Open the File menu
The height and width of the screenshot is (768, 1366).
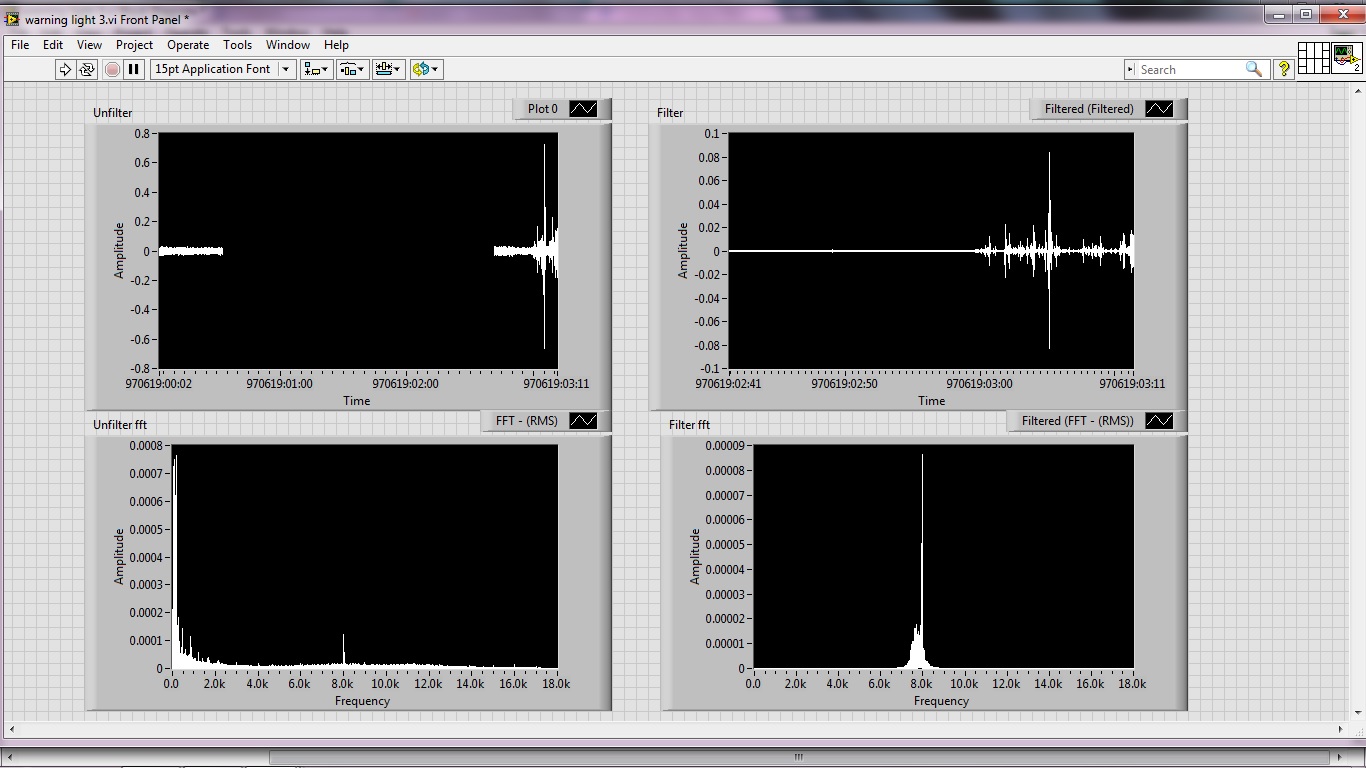tap(20, 45)
